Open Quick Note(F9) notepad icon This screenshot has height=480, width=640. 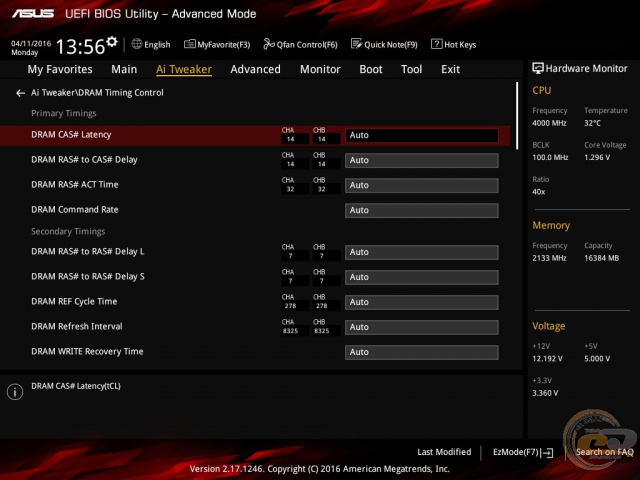[x=356, y=44]
